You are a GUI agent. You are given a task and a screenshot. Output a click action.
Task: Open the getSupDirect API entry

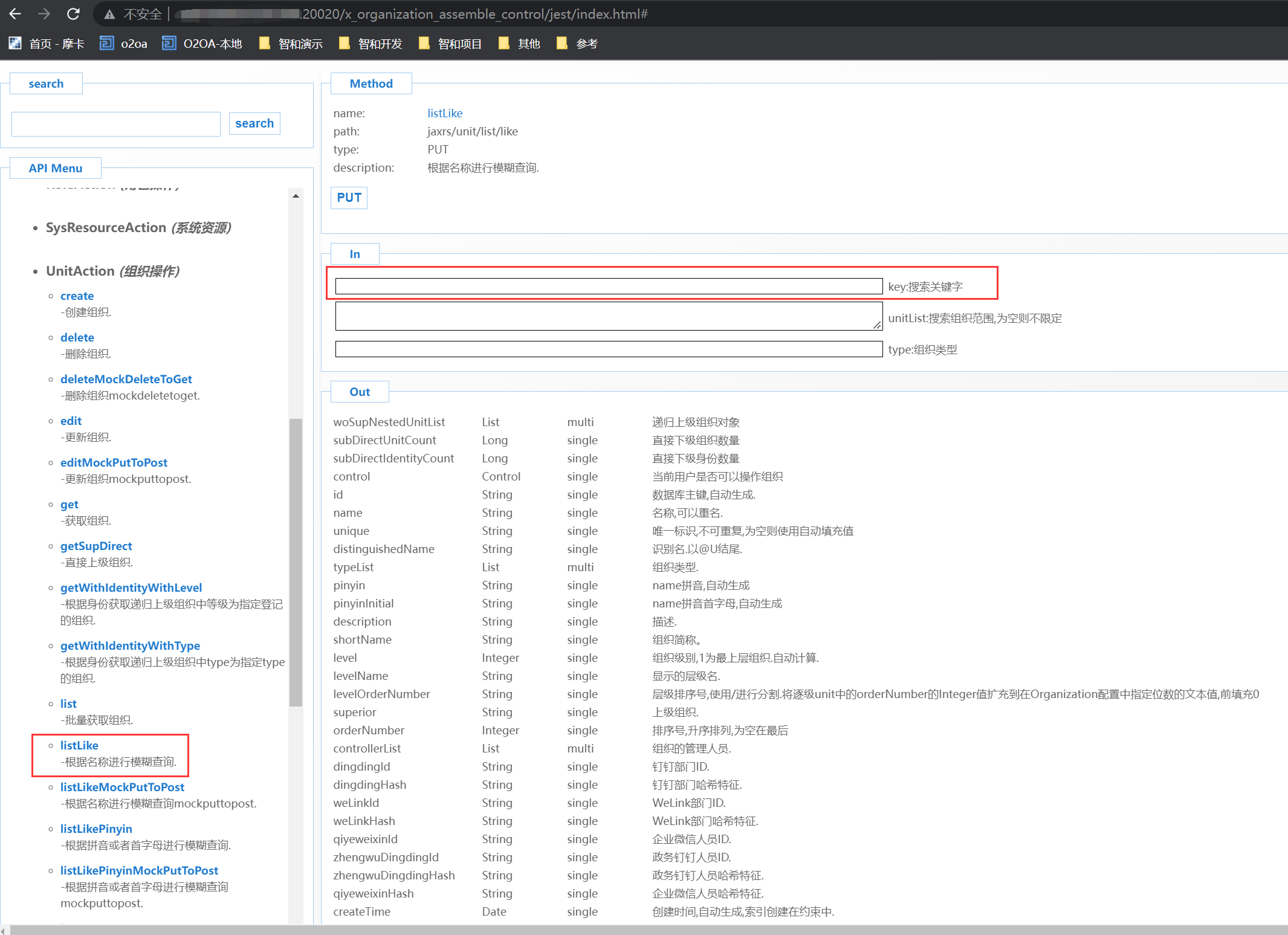click(x=96, y=546)
